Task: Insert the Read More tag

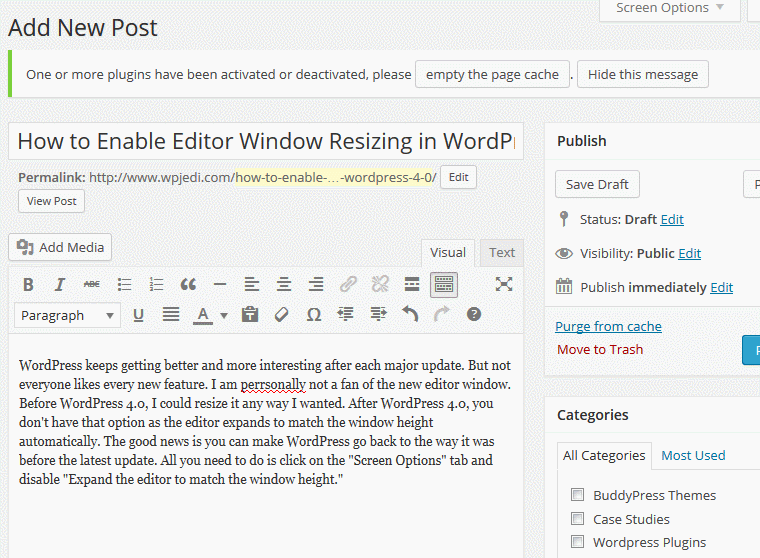Action: [412, 285]
